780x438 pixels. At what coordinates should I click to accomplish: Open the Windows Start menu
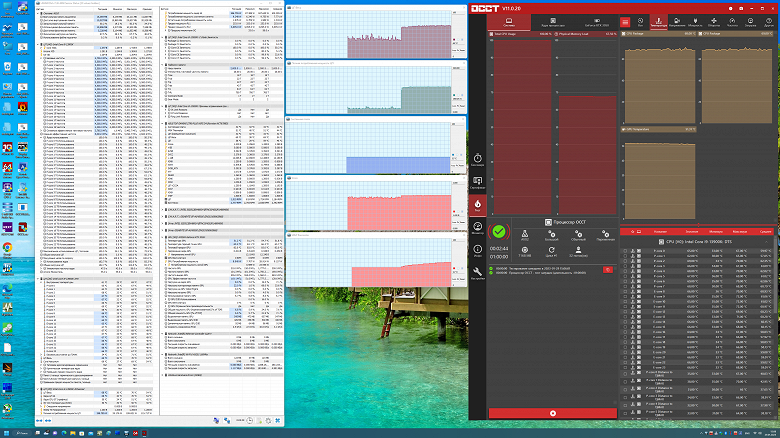click(5, 433)
